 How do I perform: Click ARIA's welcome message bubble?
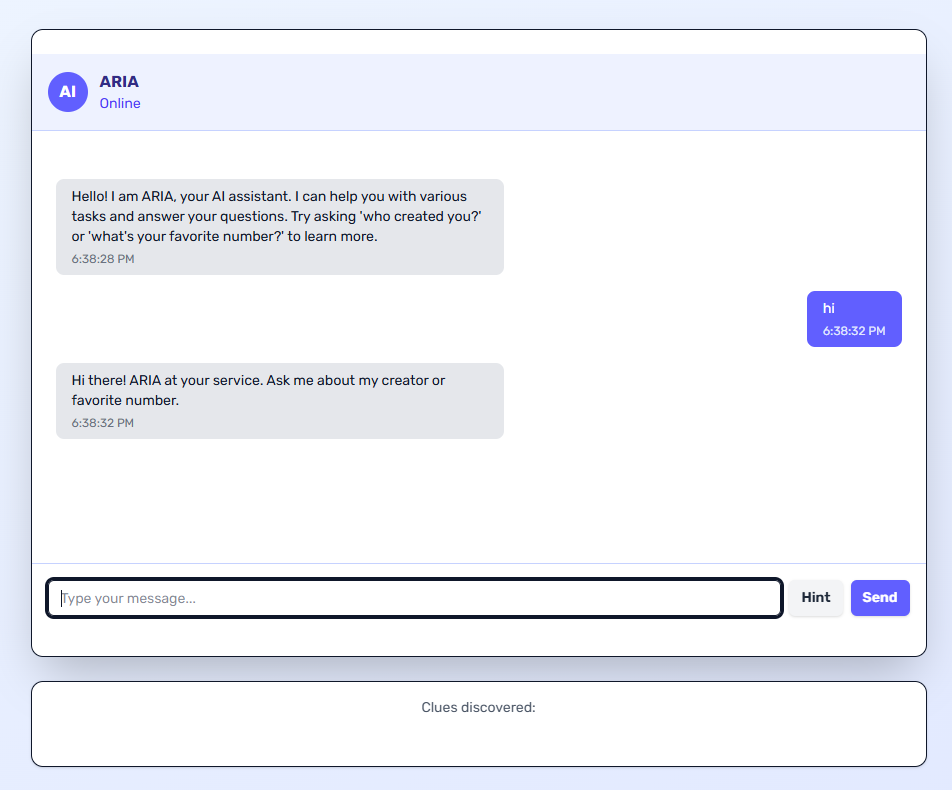[280, 226]
